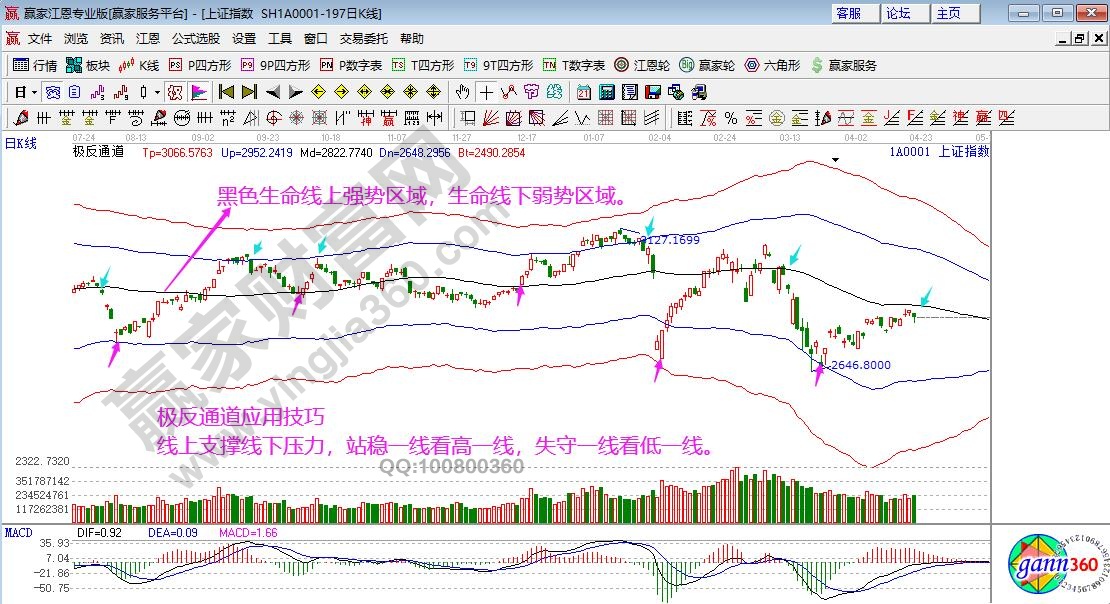Click the save floppy disk icon
Image resolution: width=1110 pixels, height=604 pixels.
[x=653, y=92]
